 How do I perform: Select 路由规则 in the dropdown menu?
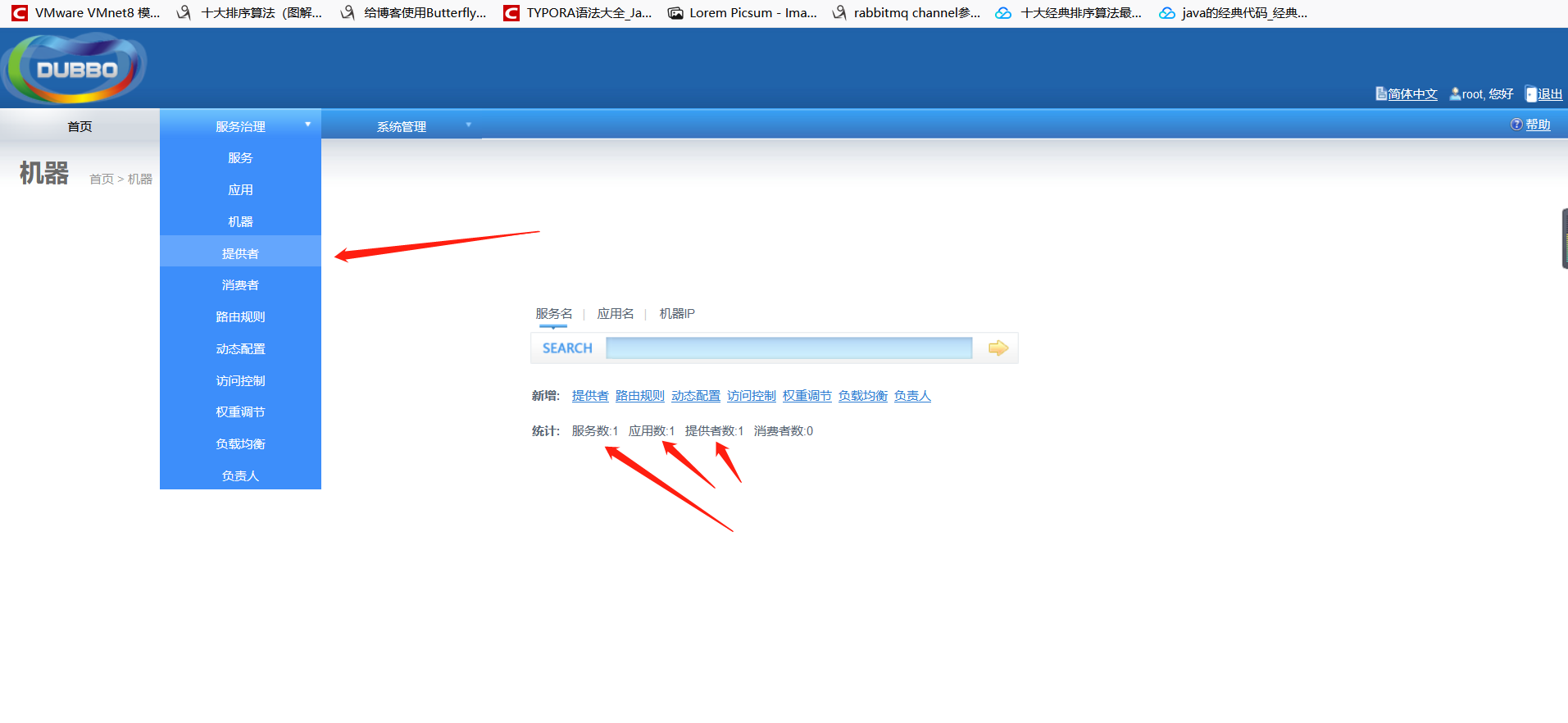[x=240, y=317]
